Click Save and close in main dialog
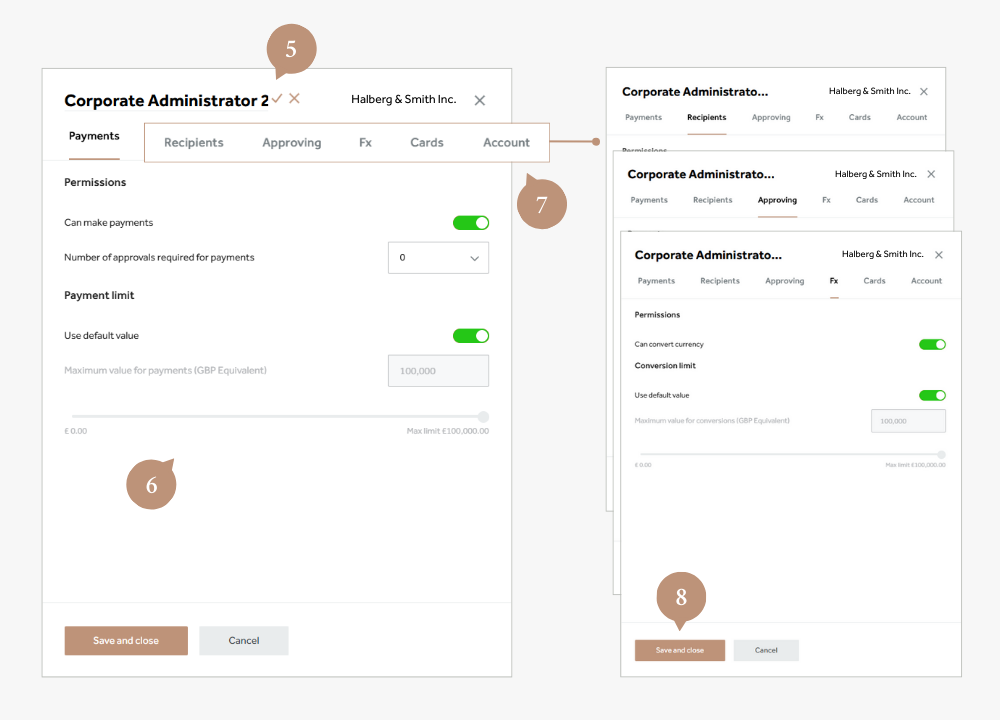This screenshot has width=1000, height=720. (126, 640)
